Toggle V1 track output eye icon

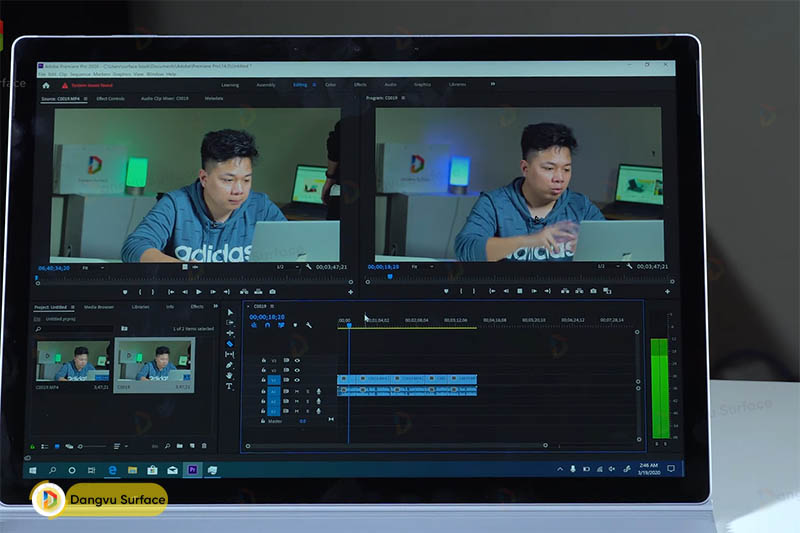(x=297, y=380)
